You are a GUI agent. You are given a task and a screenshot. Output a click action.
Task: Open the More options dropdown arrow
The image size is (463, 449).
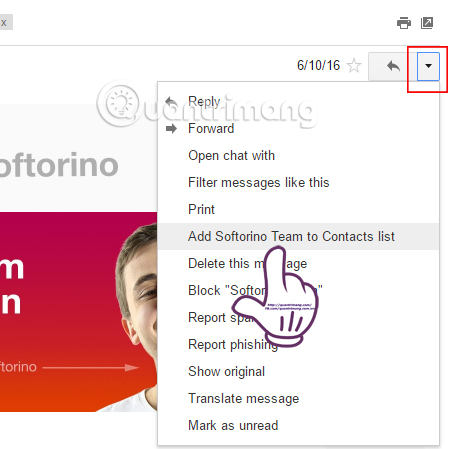point(428,66)
